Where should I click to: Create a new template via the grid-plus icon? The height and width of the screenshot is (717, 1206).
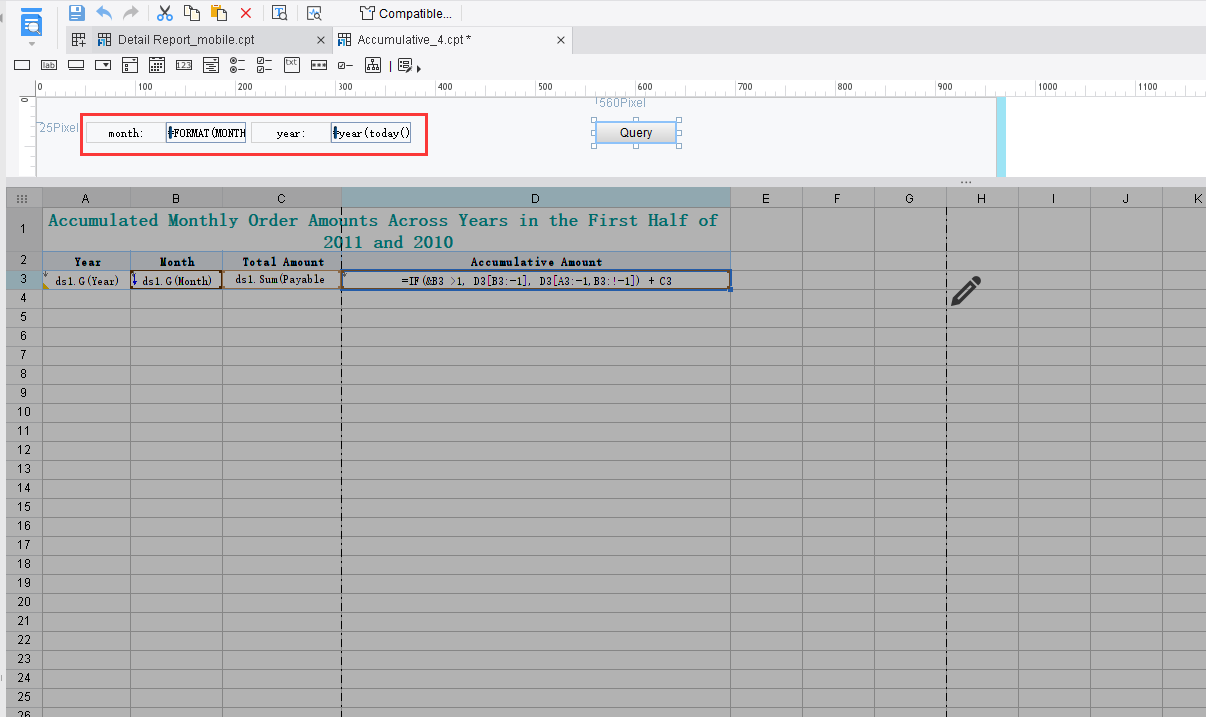tap(76, 39)
